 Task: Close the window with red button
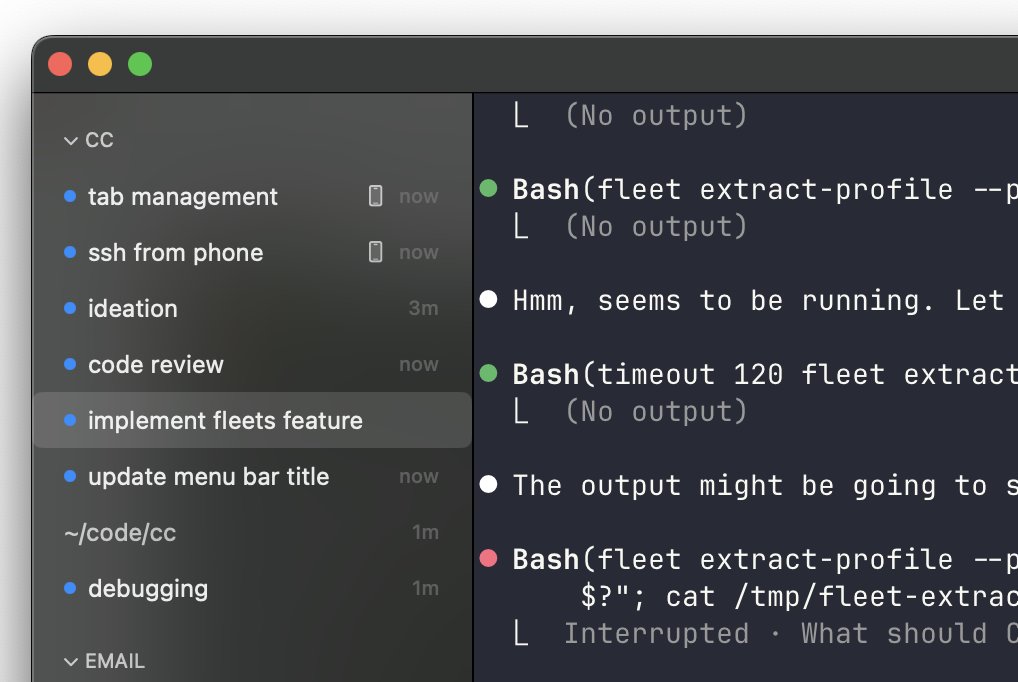pos(60,64)
